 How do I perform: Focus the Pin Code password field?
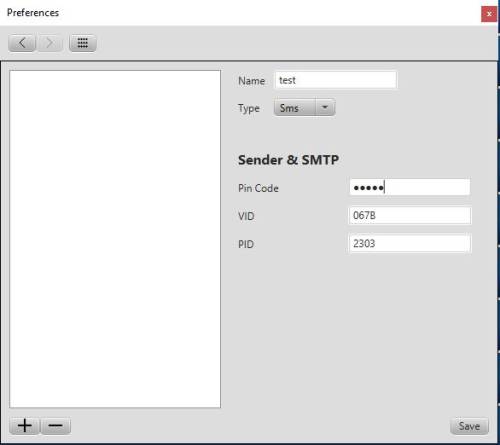click(x=410, y=187)
